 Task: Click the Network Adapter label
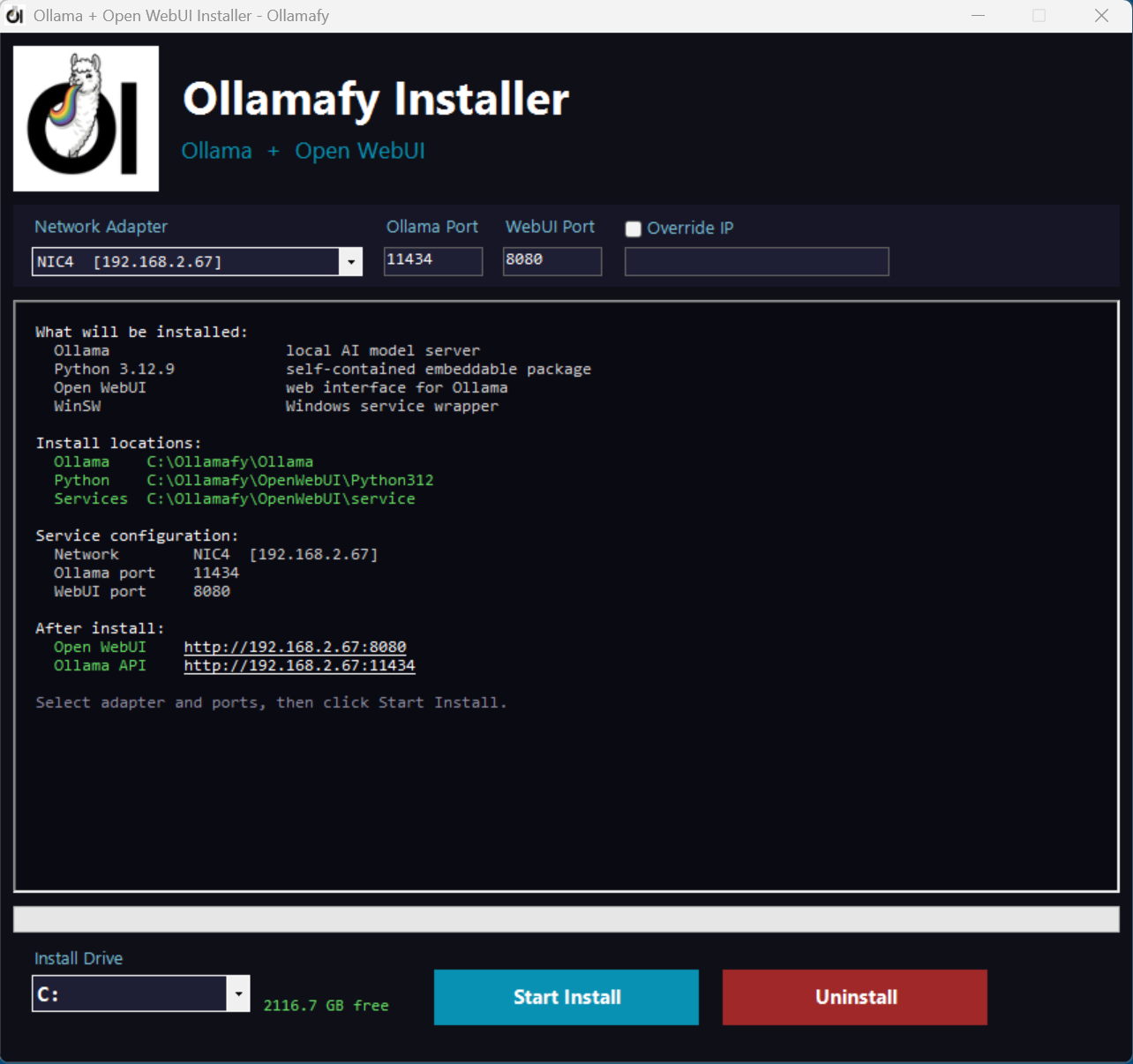[x=101, y=227]
